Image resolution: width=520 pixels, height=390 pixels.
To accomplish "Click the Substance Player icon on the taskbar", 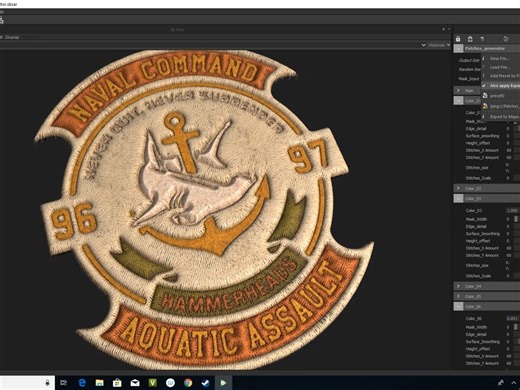I will [223, 383].
